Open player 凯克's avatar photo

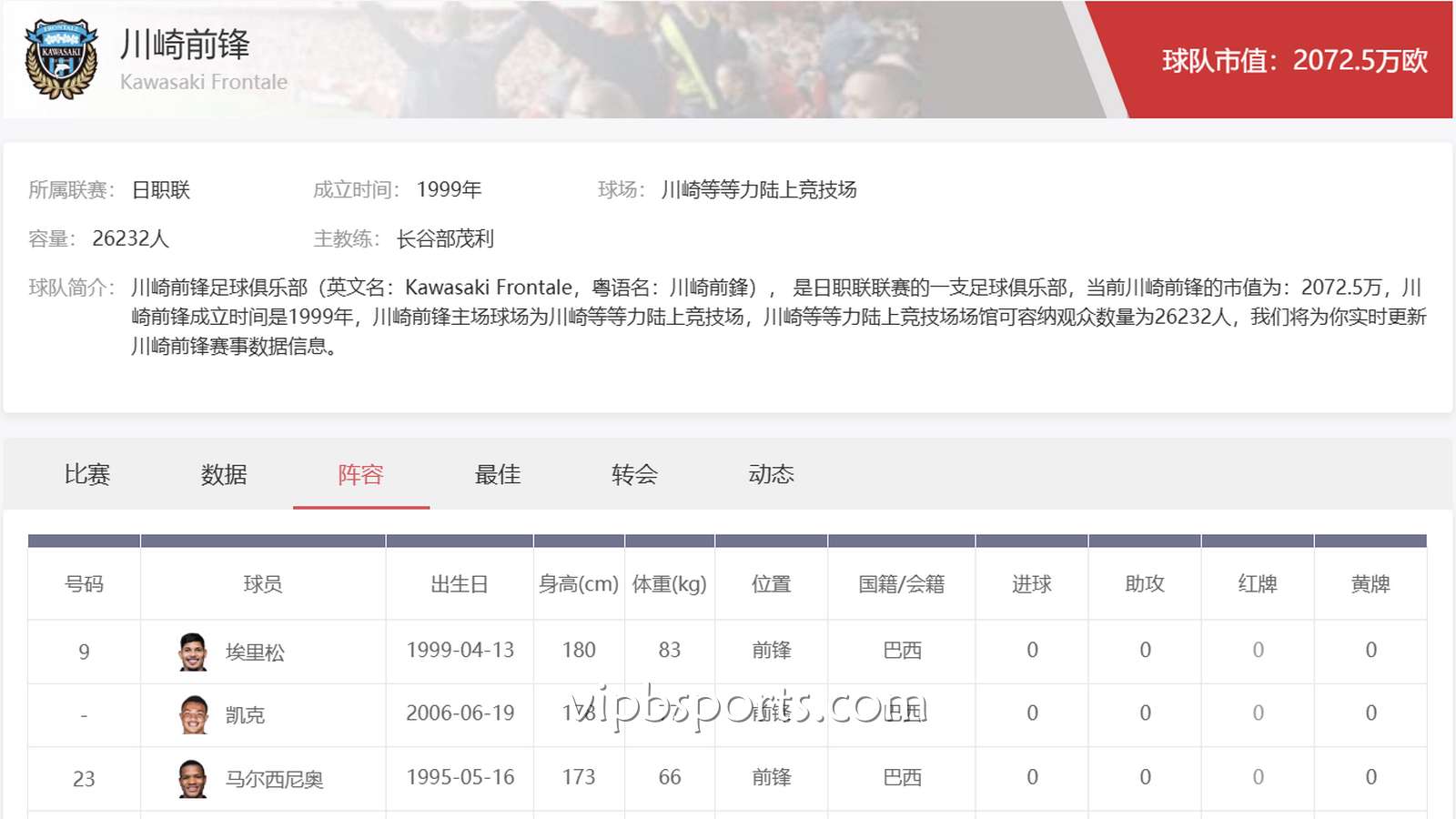[193, 715]
